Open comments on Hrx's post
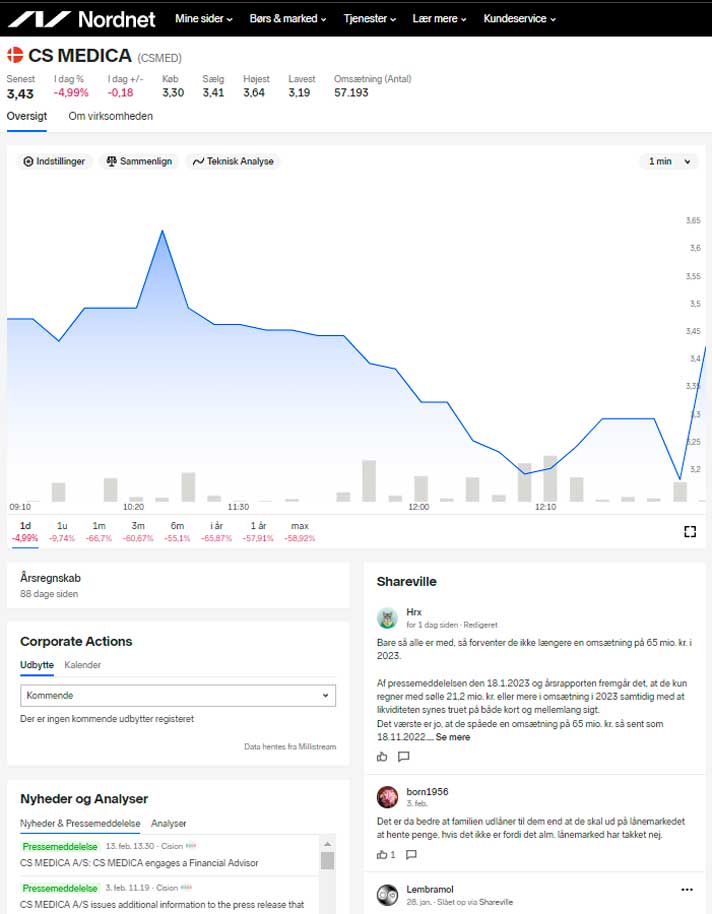Image resolution: width=712 pixels, height=914 pixels. 404,757
